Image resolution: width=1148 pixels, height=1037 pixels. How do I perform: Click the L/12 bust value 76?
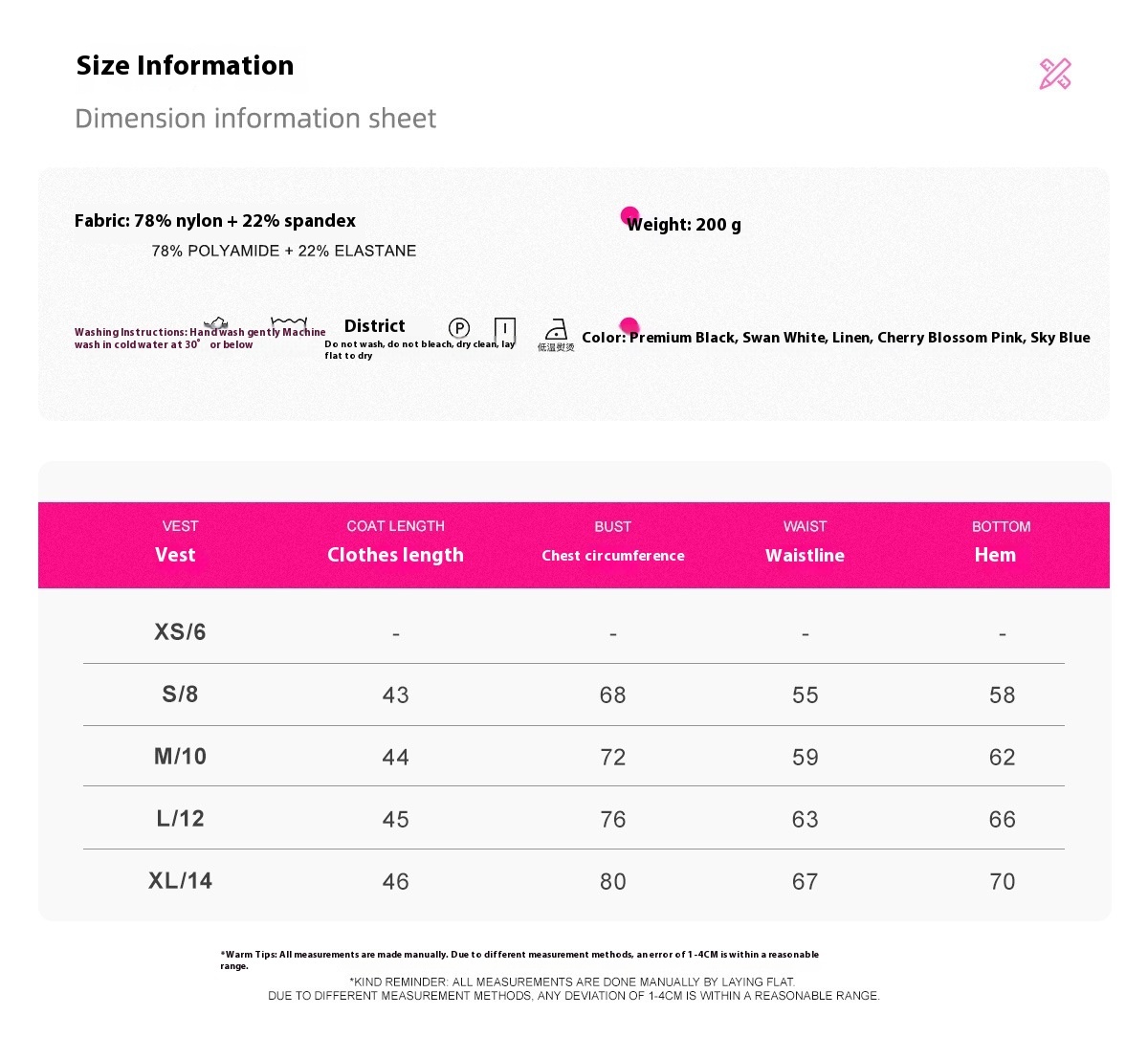tap(613, 819)
